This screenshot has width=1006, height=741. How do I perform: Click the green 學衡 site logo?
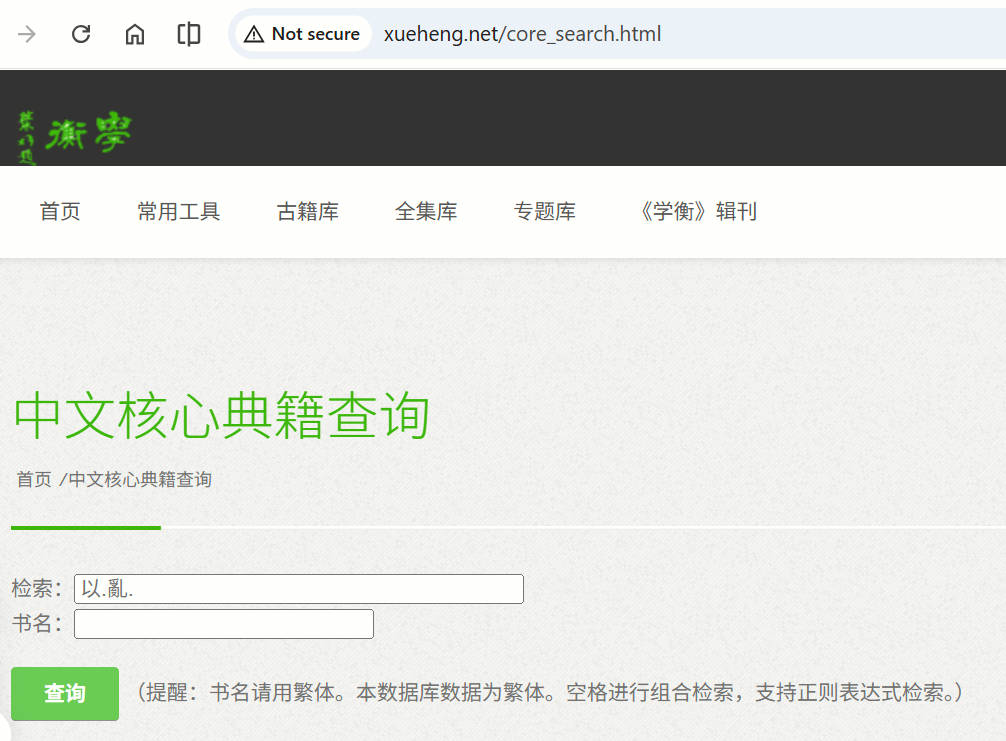tap(74, 135)
